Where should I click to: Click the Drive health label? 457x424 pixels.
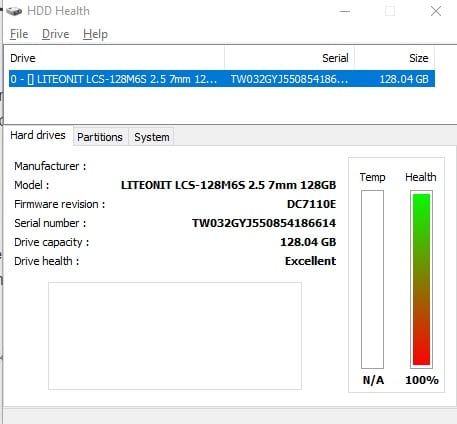pyautogui.click(x=47, y=261)
